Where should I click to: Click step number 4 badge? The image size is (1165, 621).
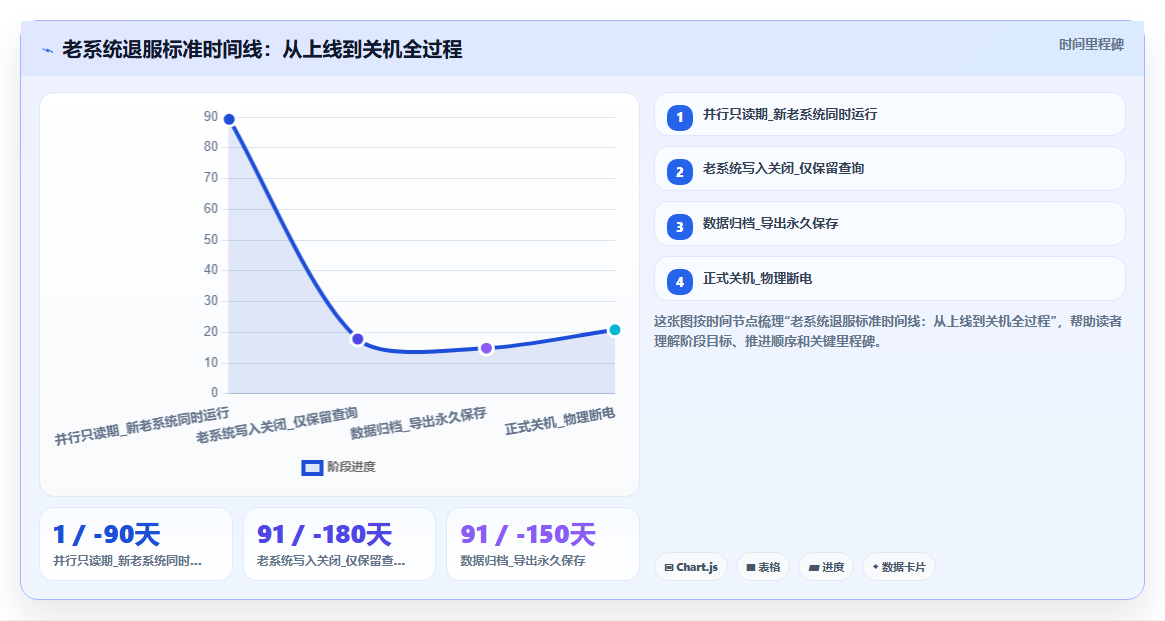click(x=679, y=282)
